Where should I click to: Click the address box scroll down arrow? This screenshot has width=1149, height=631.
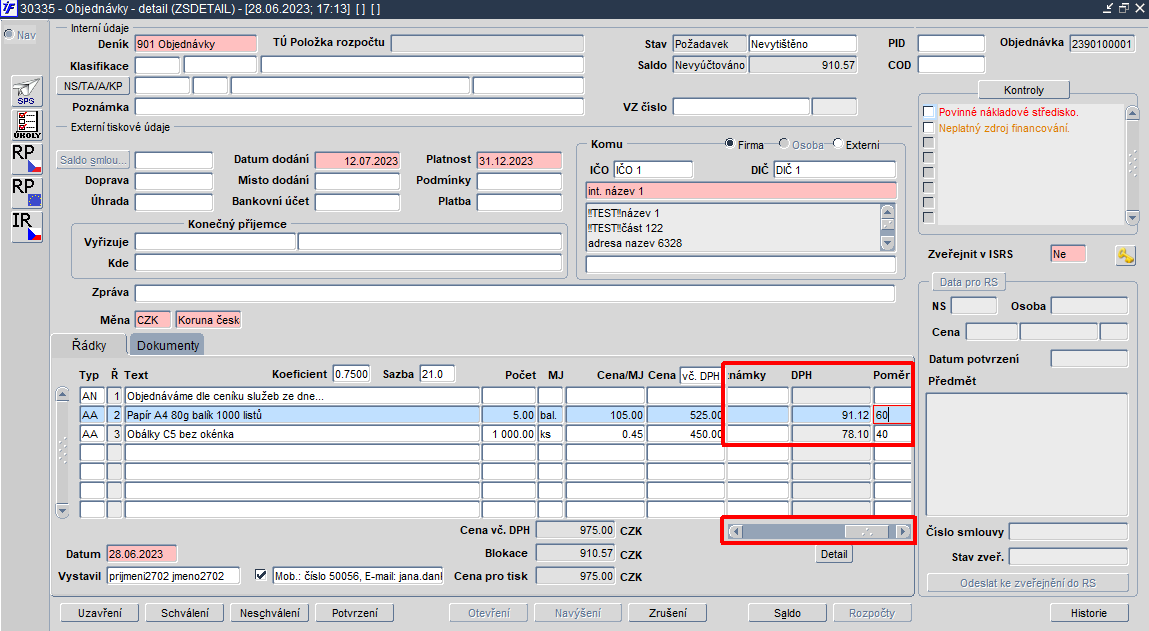pos(887,243)
